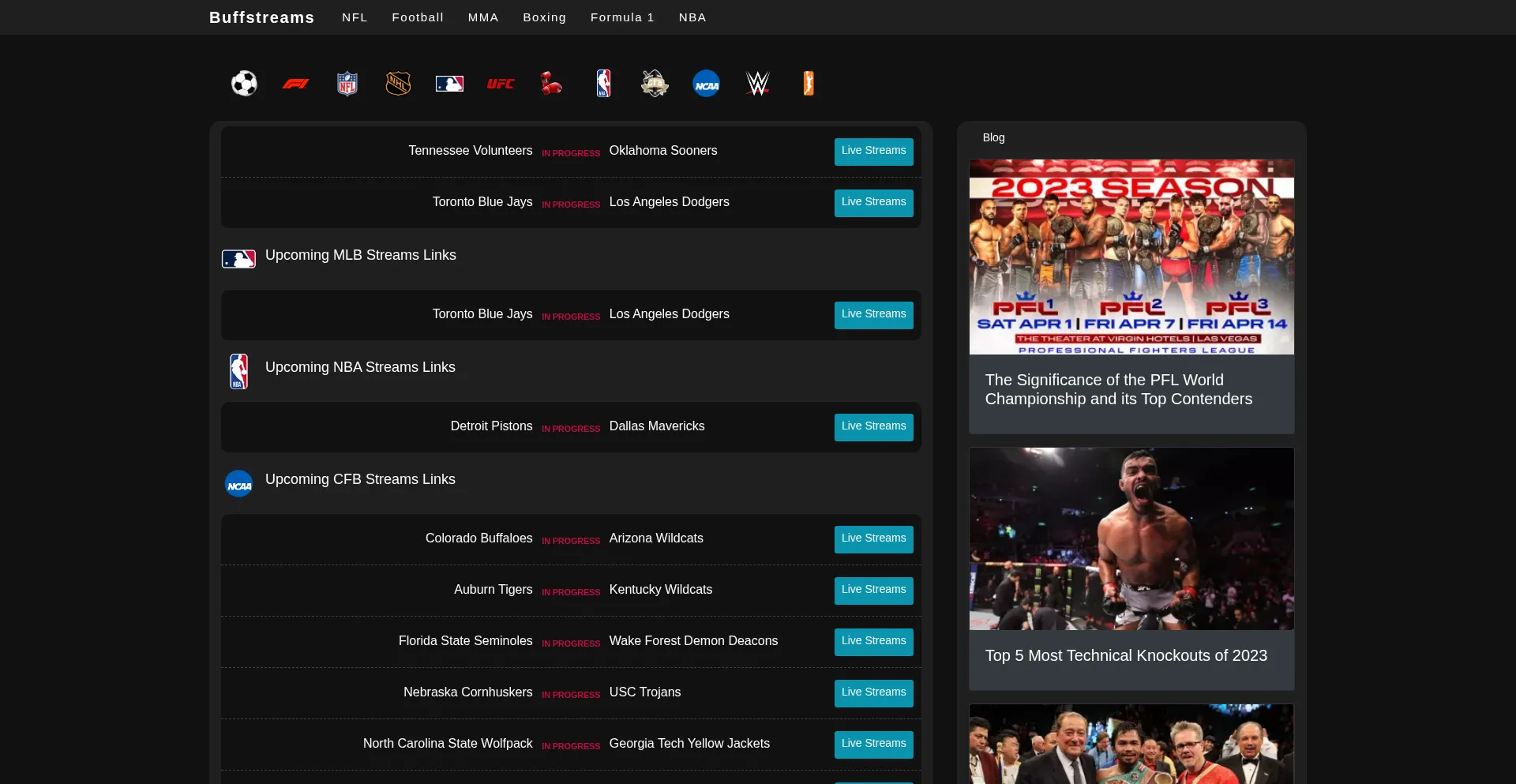This screenshot has width=1516, height=784.
Task: Click the Detroit Pistons team name
Action: [492, 426]
